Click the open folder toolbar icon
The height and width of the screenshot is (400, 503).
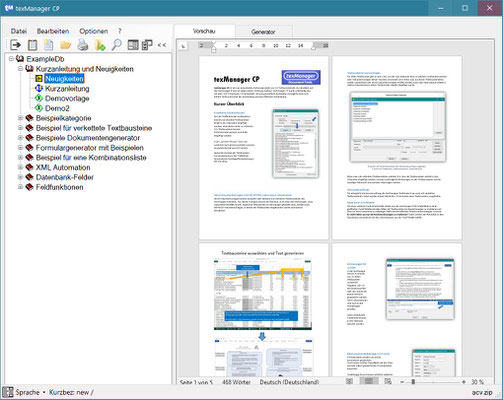point(66,45)
